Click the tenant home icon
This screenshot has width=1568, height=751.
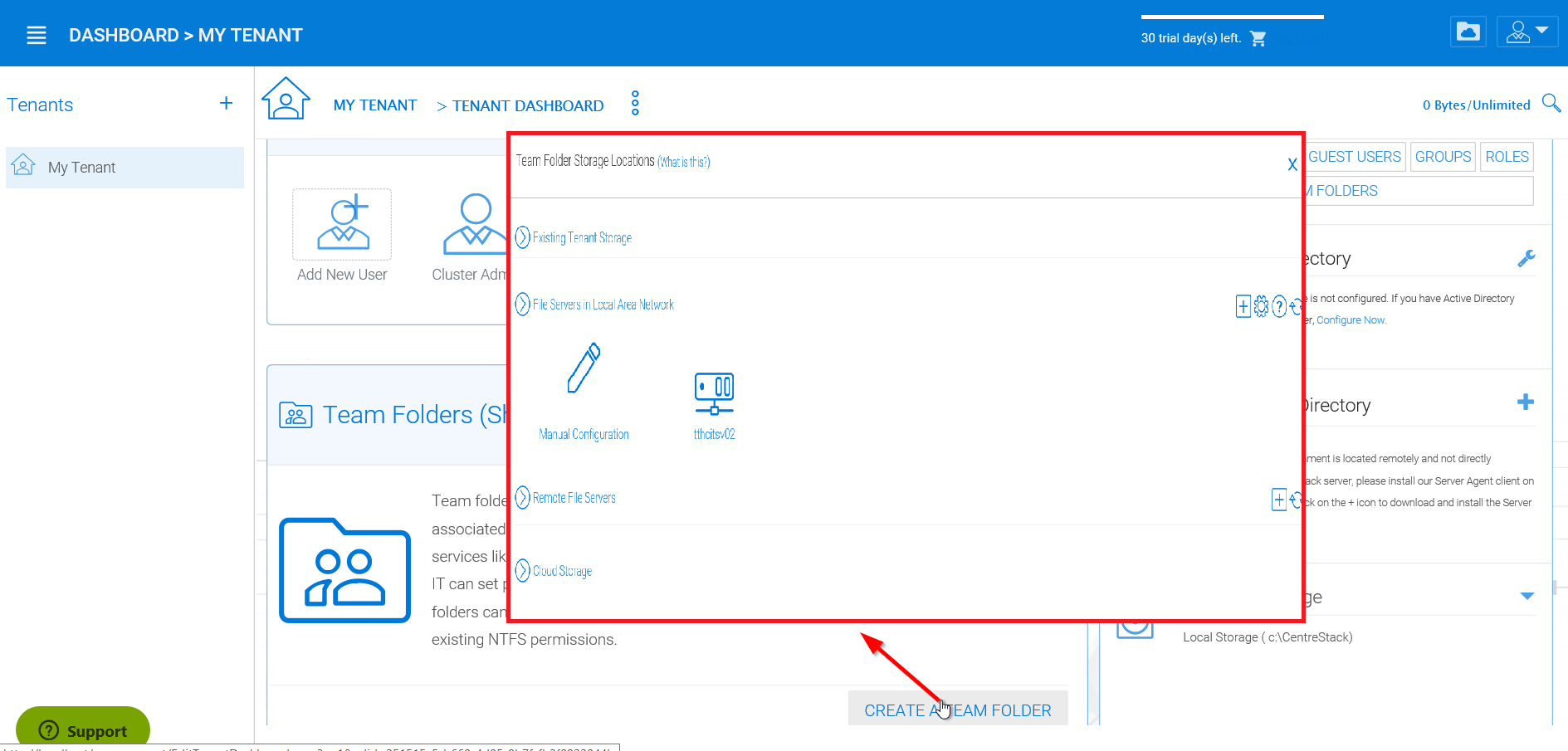pos(286,98)
